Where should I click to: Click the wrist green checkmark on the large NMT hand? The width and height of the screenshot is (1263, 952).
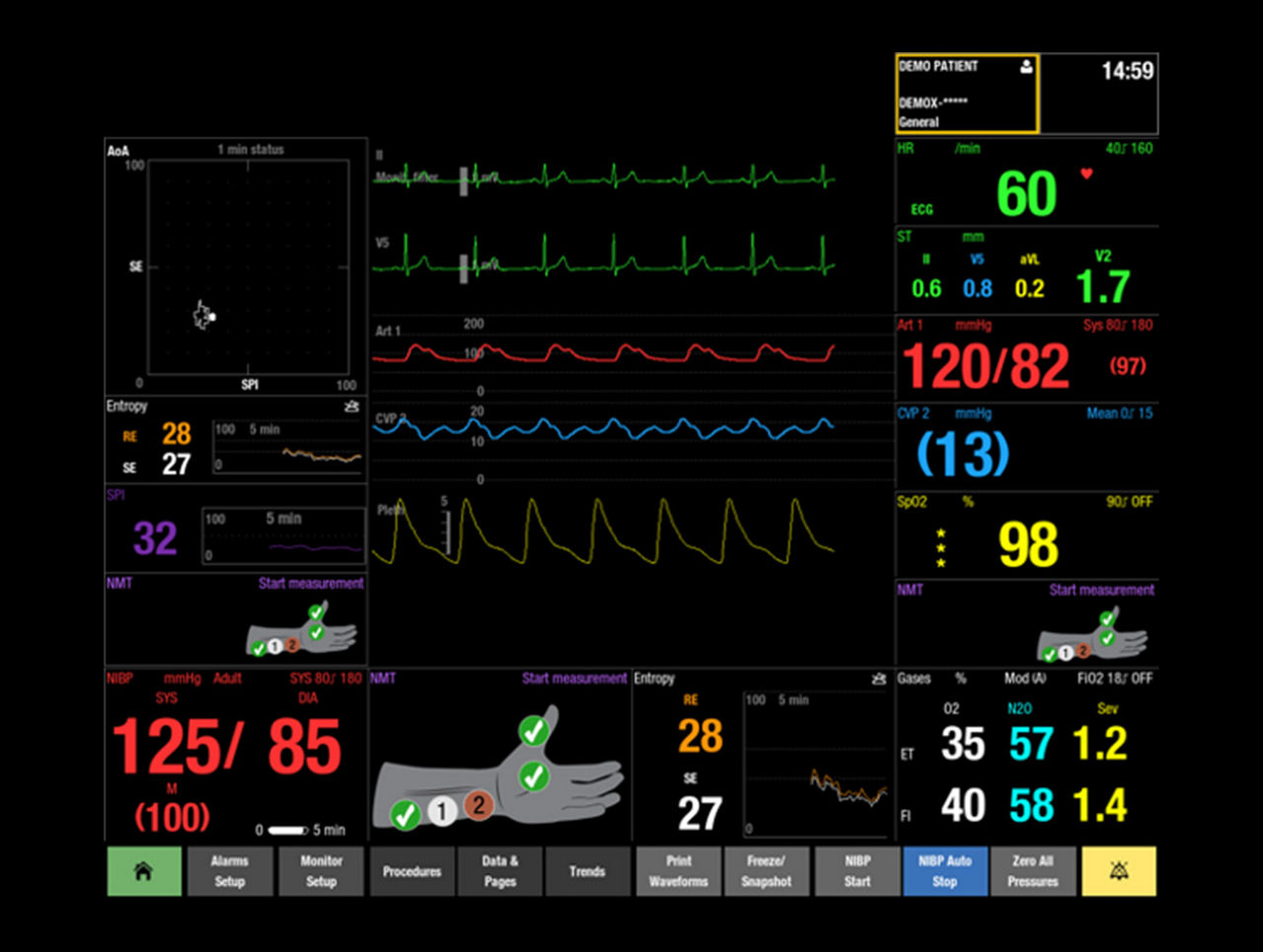[405, 815]
